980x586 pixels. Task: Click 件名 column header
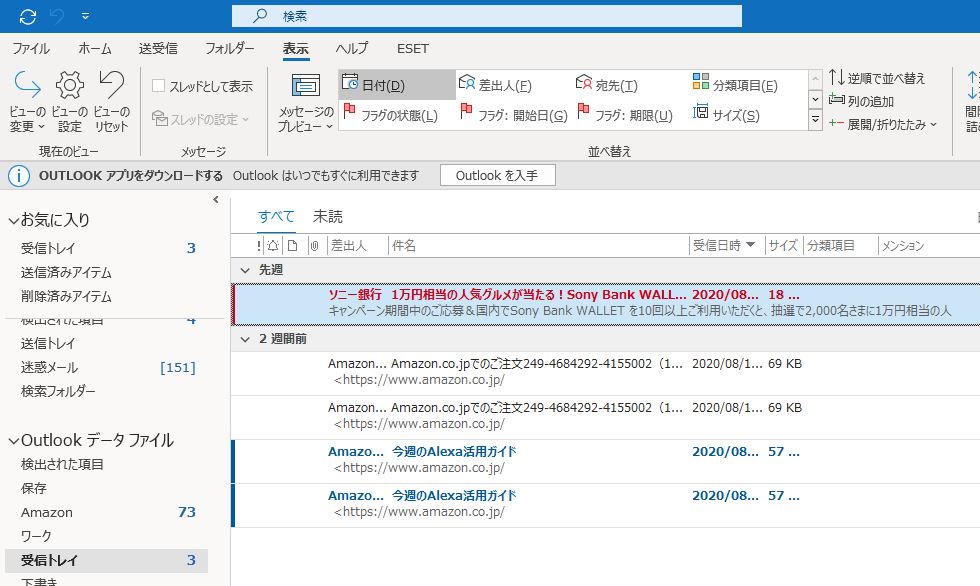404,246
